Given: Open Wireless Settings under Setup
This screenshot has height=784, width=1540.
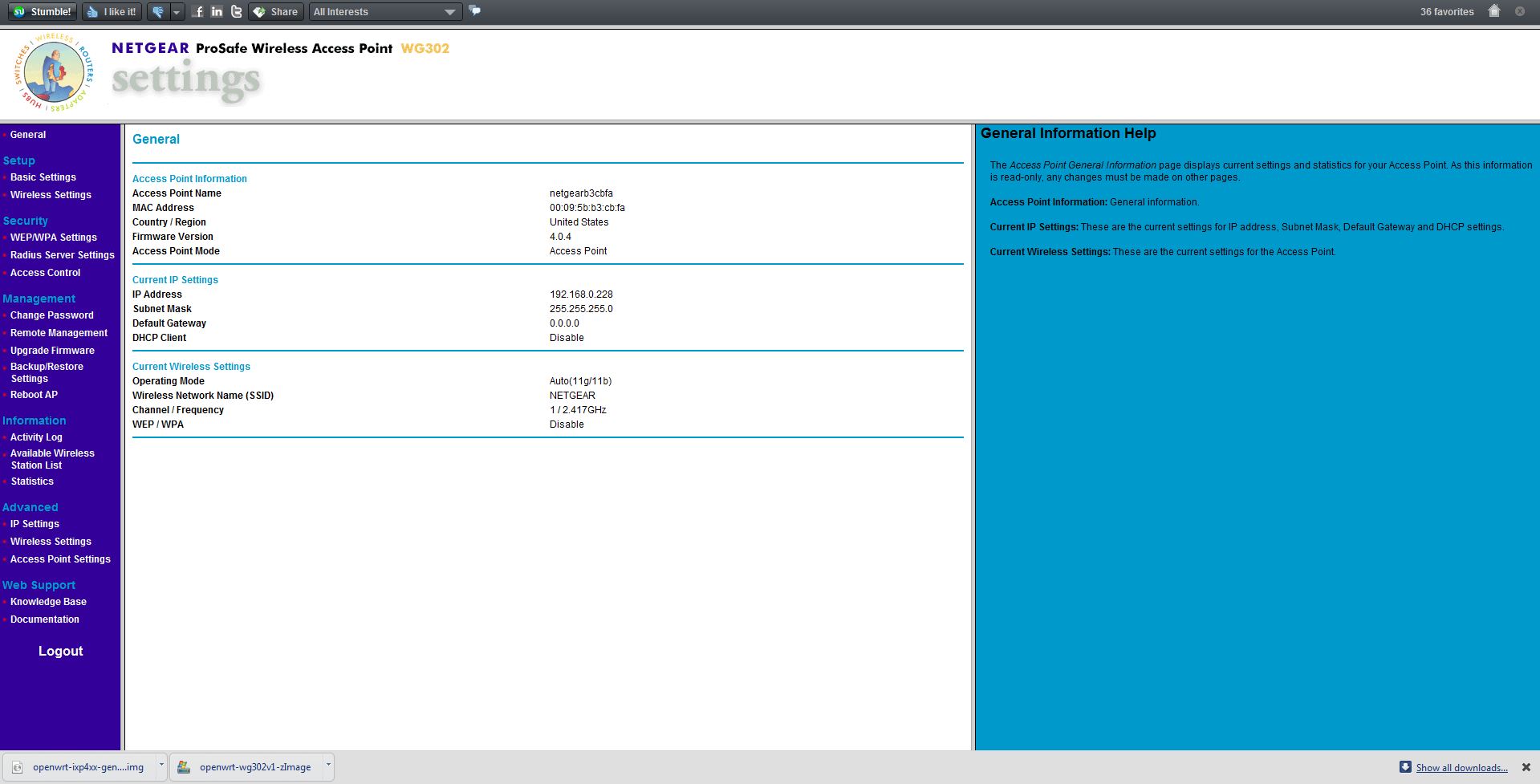Looking at the screenshot, I should [51, 195].
